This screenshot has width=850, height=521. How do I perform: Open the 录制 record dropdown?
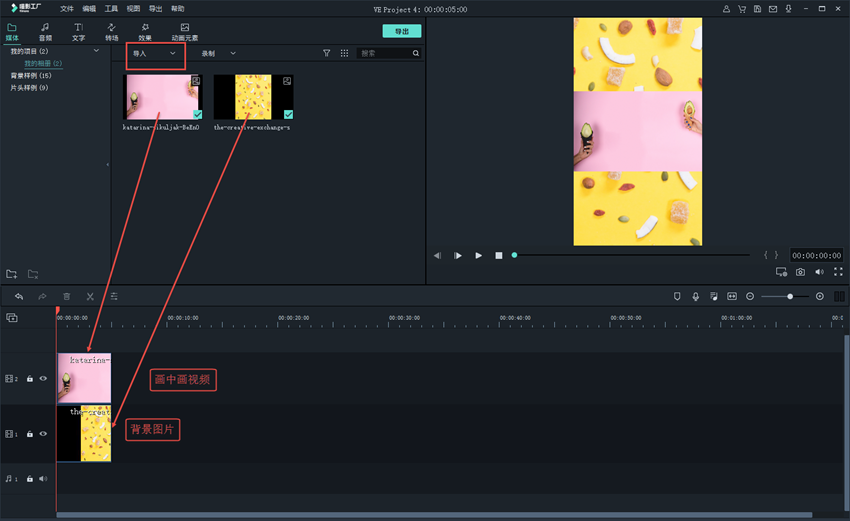[218, 53]
